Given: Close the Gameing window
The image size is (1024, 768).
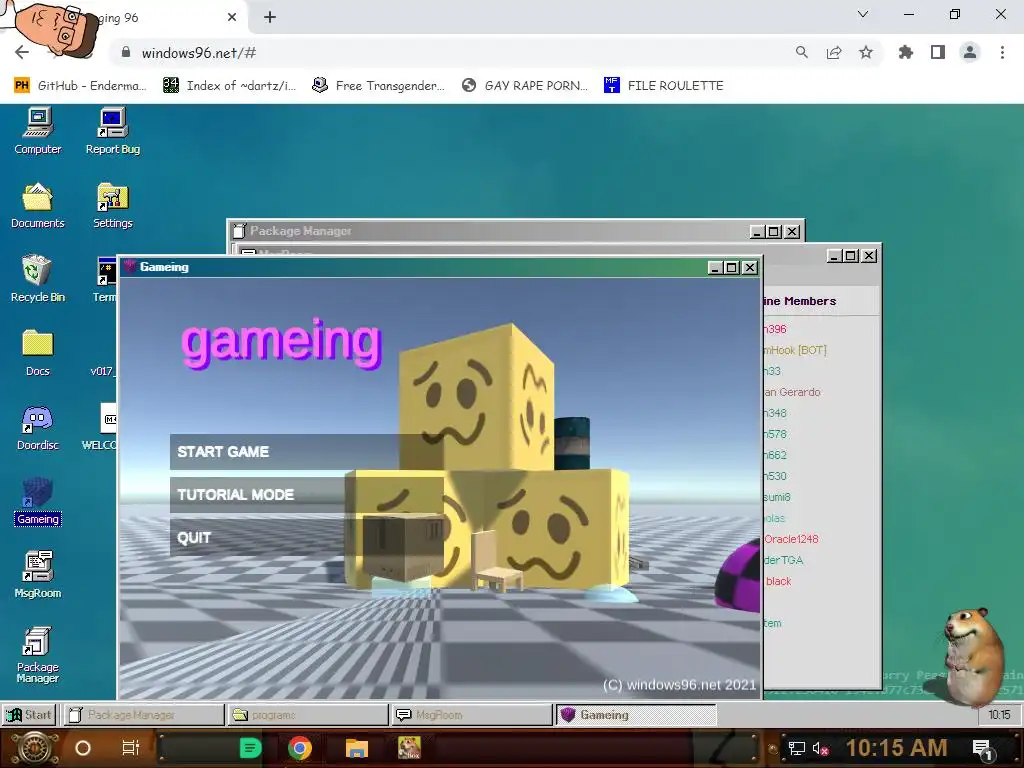Looking at the screenshot, I should point(750,268).
